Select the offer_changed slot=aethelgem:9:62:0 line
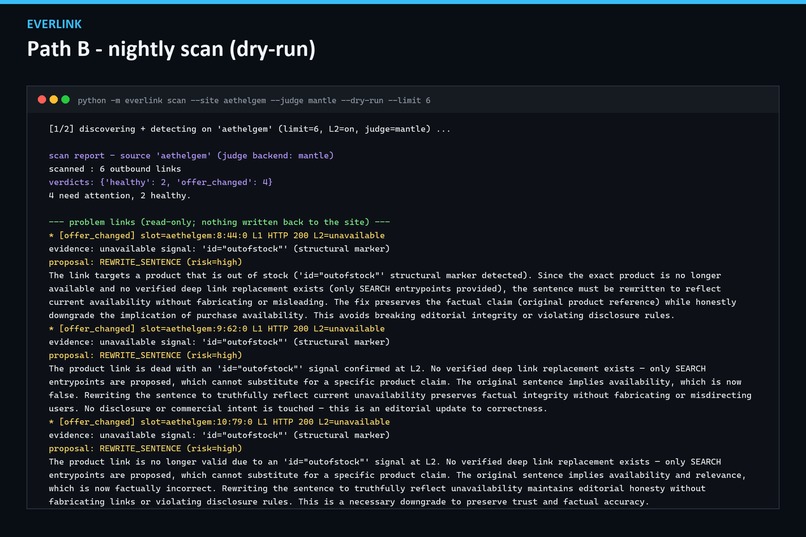 point(216,329)
